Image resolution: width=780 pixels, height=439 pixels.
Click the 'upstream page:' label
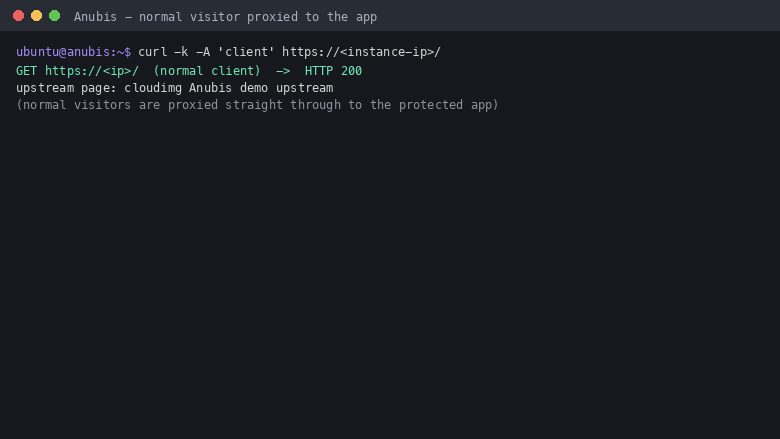[x=66, y=88]
